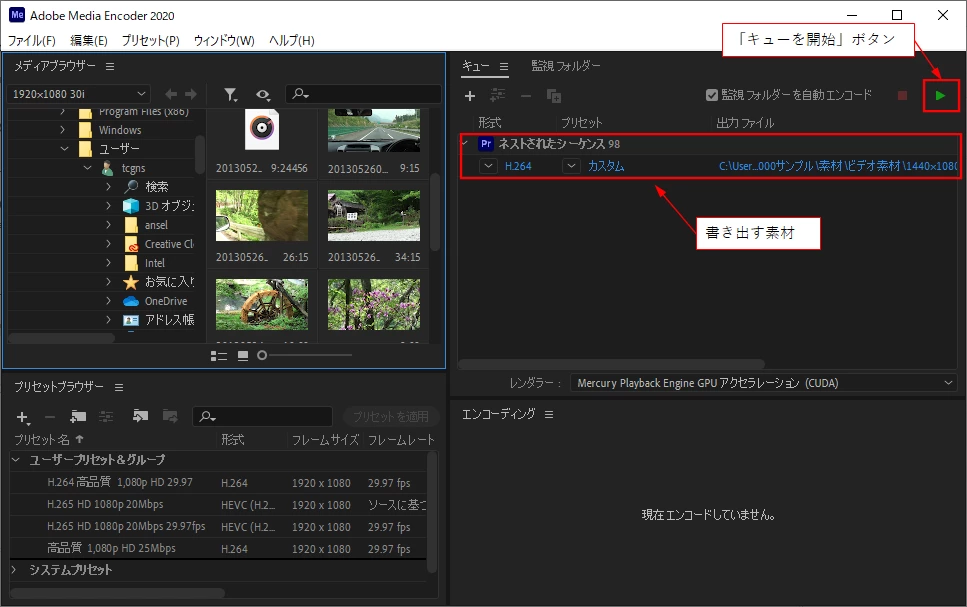Adjust the media browser thumbnail size slider
The width and height of the screenshot is (967, 607).
point(305,355)
